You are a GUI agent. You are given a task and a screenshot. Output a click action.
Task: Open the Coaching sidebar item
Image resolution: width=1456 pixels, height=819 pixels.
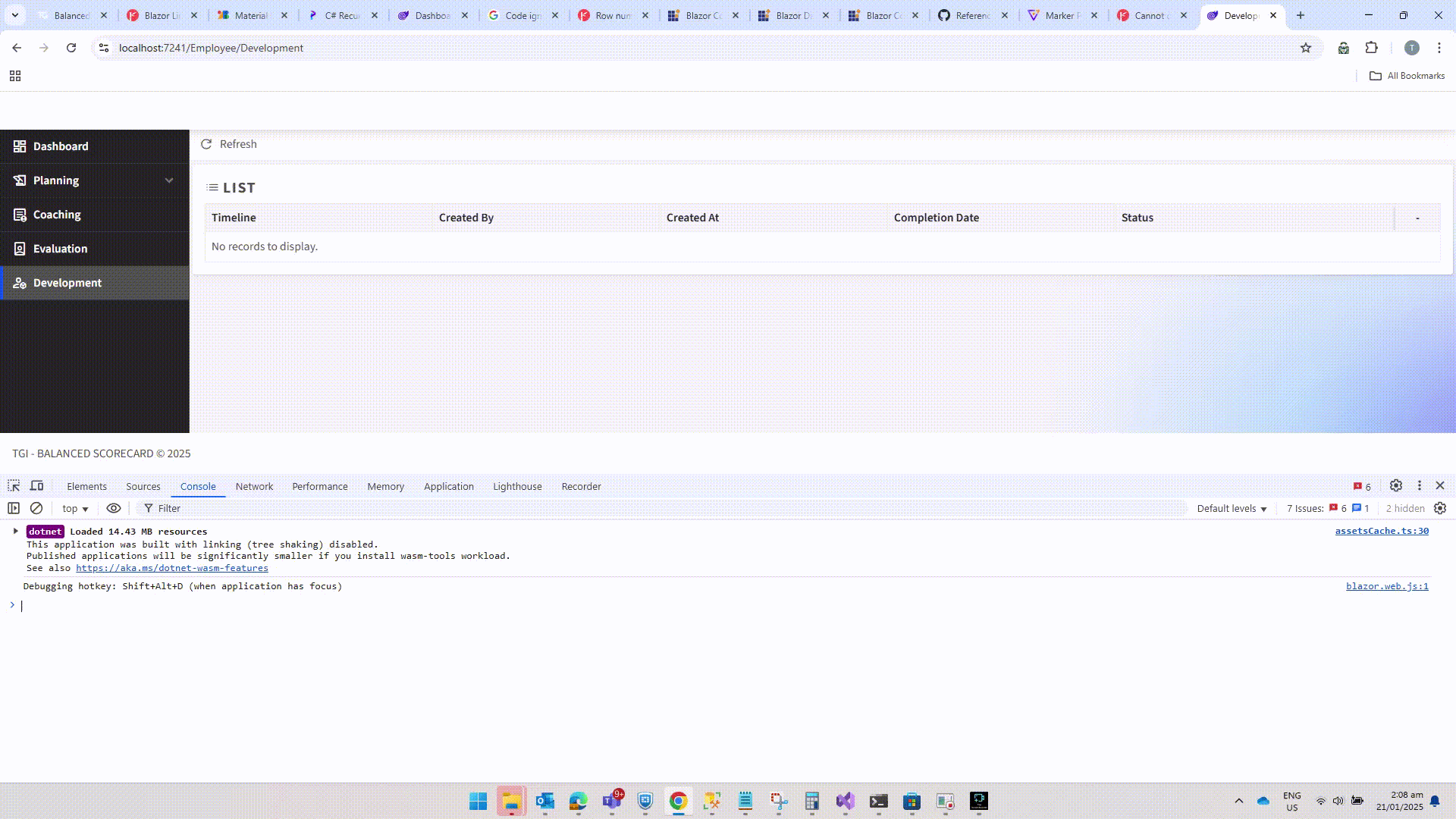click(95, 215)
